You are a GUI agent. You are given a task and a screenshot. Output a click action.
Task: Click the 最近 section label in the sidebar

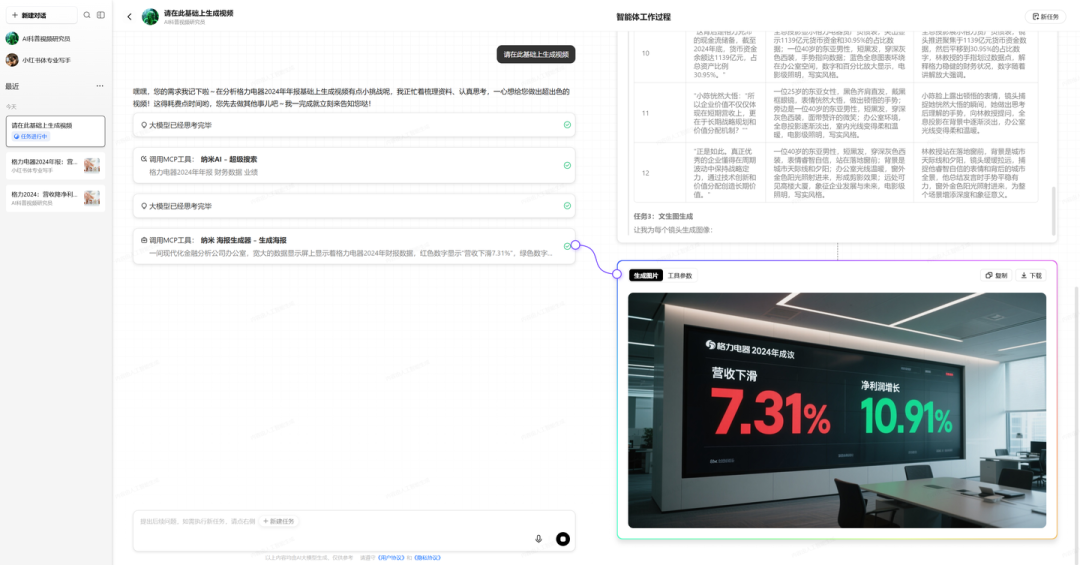click(x=12, y=86)
